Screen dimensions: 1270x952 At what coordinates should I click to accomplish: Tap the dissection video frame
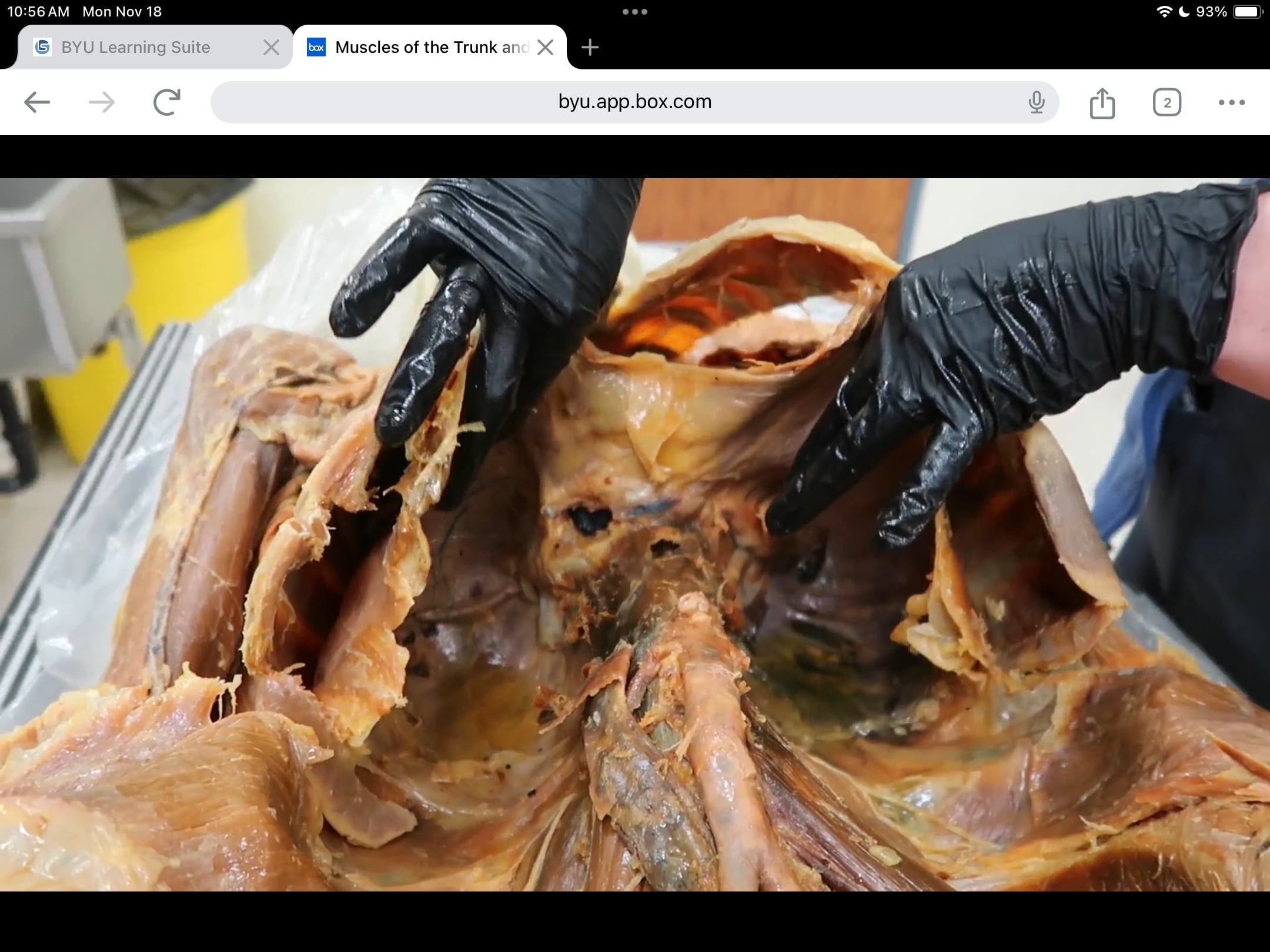click(x=635, y=534)
